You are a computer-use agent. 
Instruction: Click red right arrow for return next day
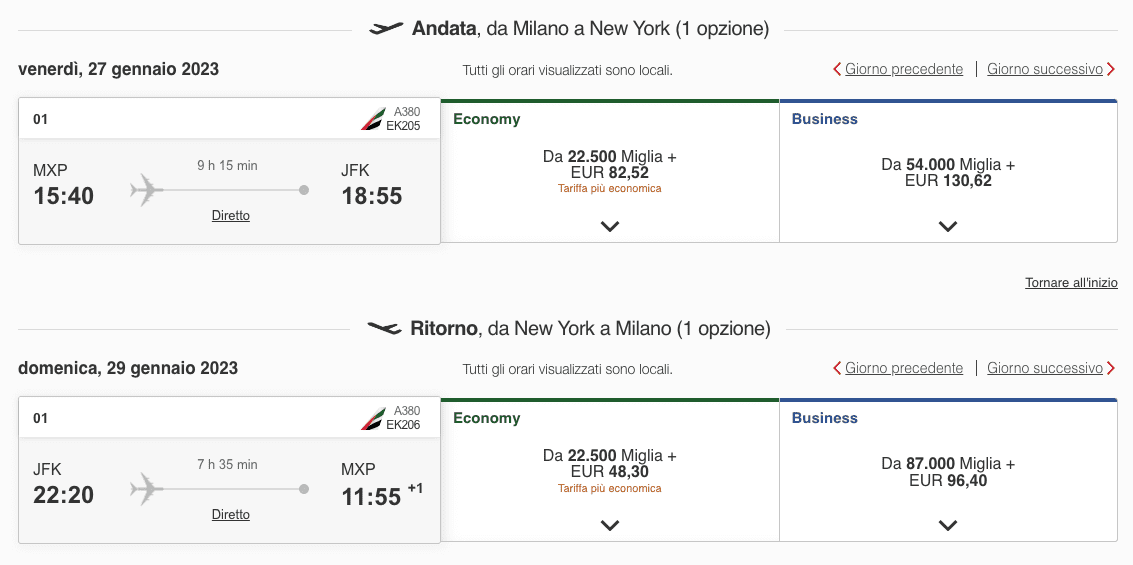[1111, 368]
